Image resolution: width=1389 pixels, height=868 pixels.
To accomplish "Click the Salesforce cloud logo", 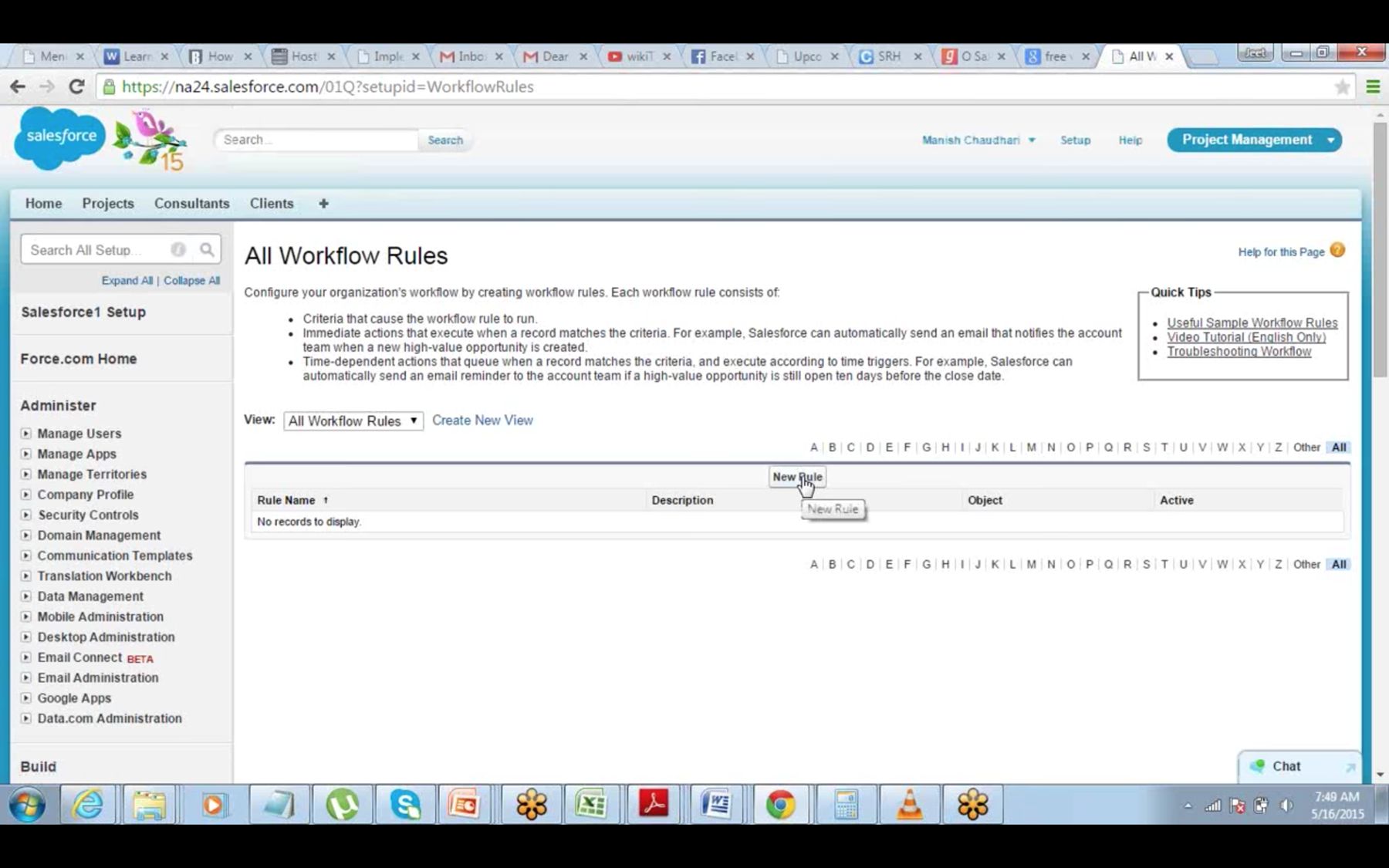I will coord(59,138).
